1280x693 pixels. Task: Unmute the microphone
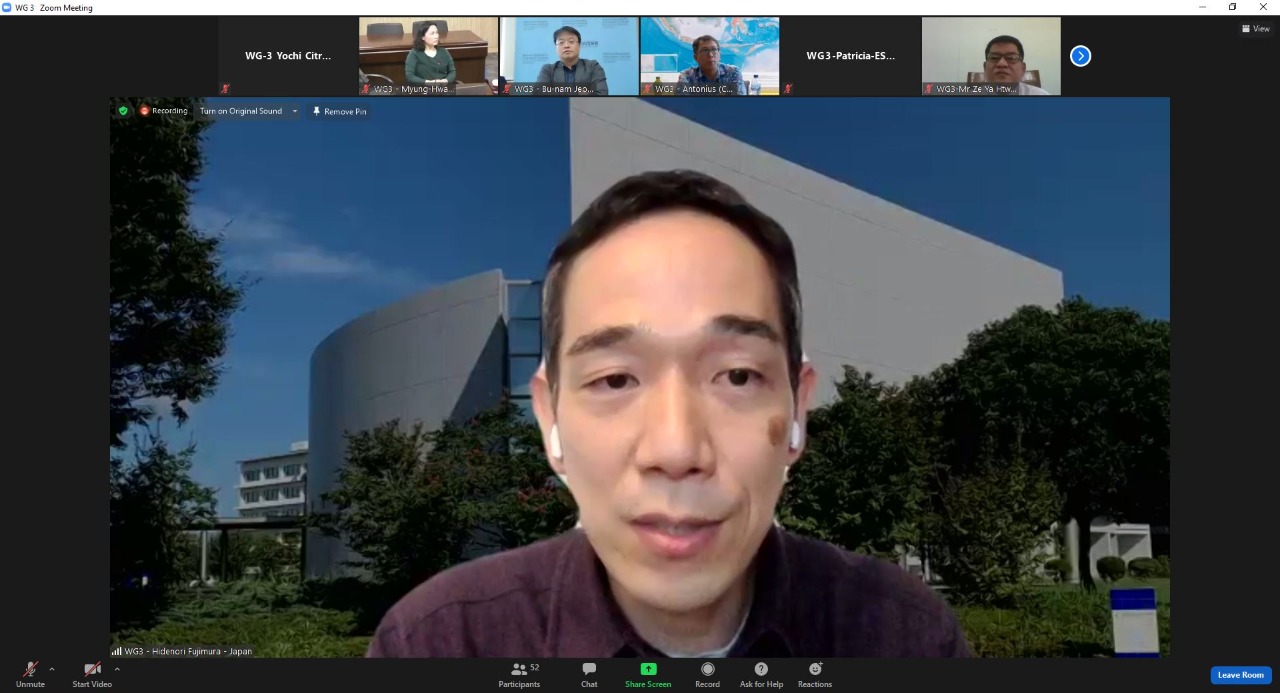tap(30, 671)
